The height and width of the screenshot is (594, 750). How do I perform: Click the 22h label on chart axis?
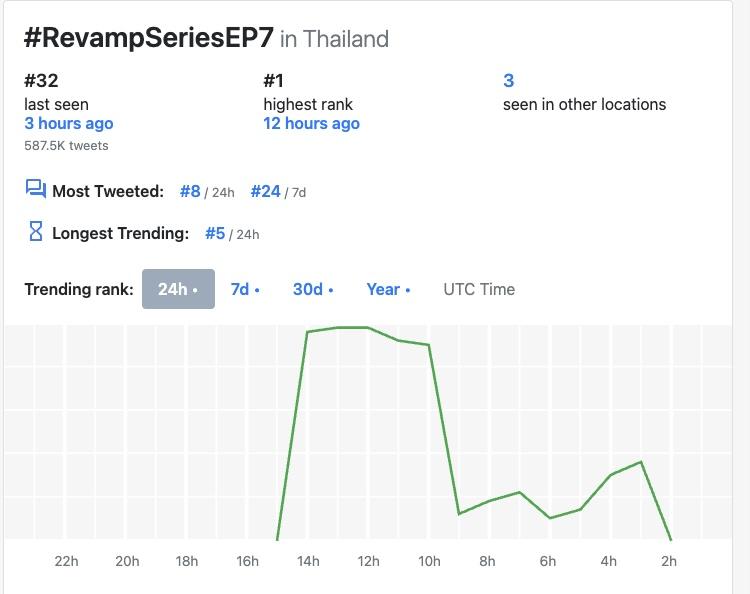pyautogui.click(x=66, y=561)
